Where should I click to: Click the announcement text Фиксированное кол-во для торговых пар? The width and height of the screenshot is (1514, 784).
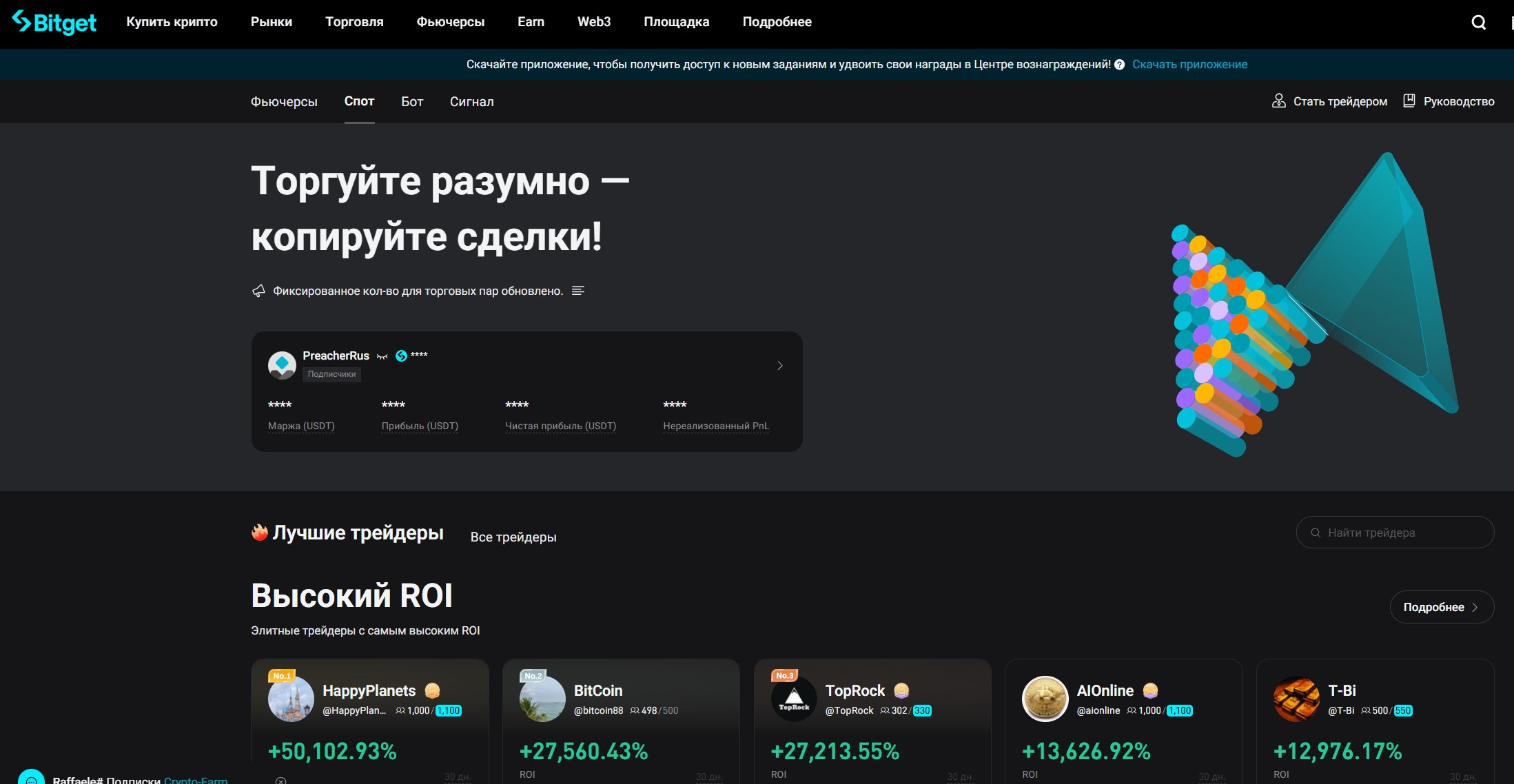coord(418,291)
